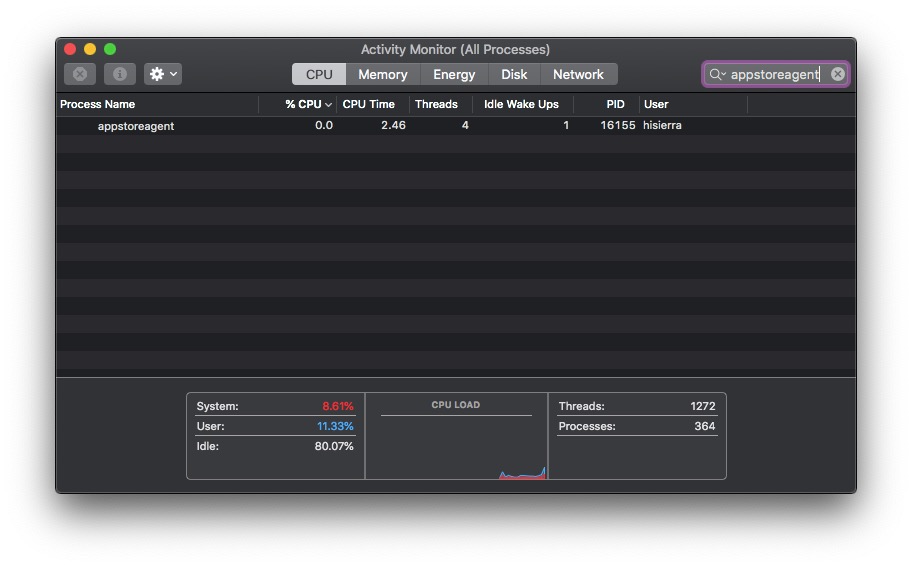912x567 pixels.
Task: Click the Processes total 364
Action: 704,426
